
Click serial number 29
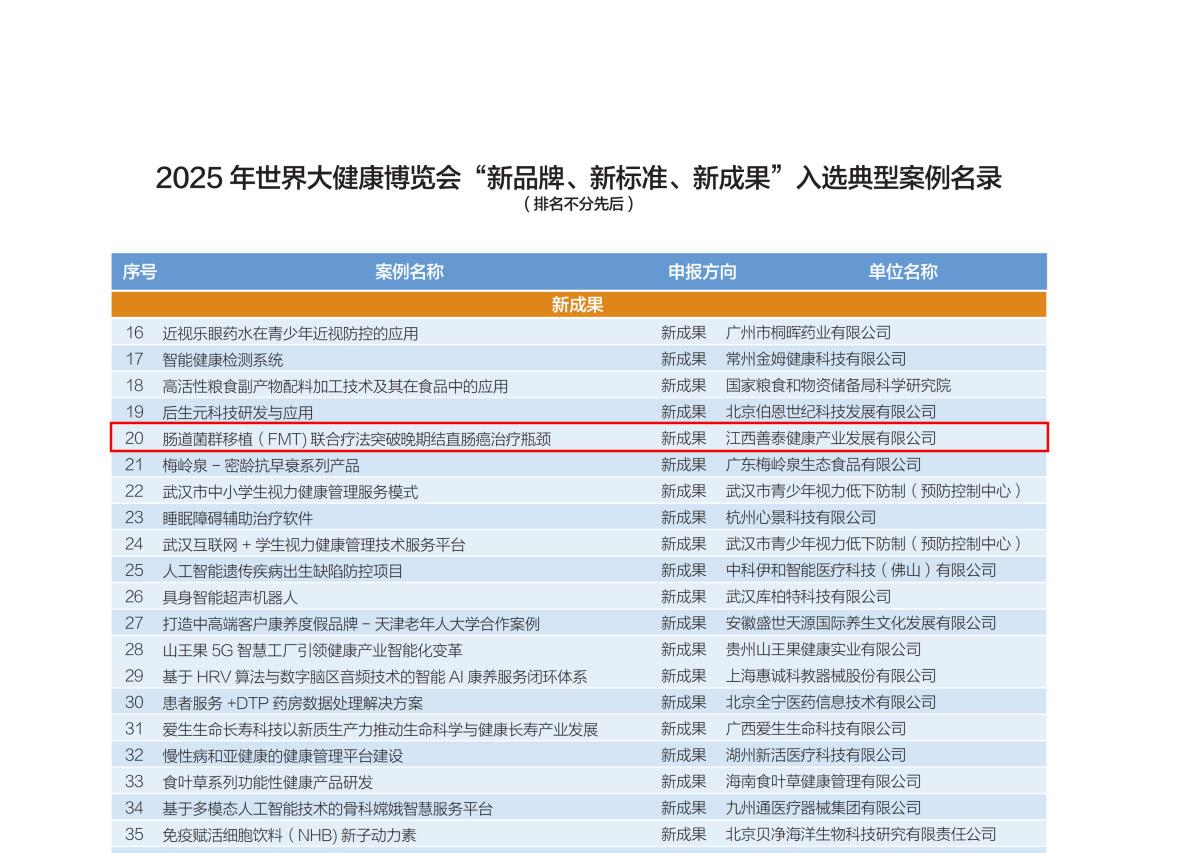tap(134, 676)
